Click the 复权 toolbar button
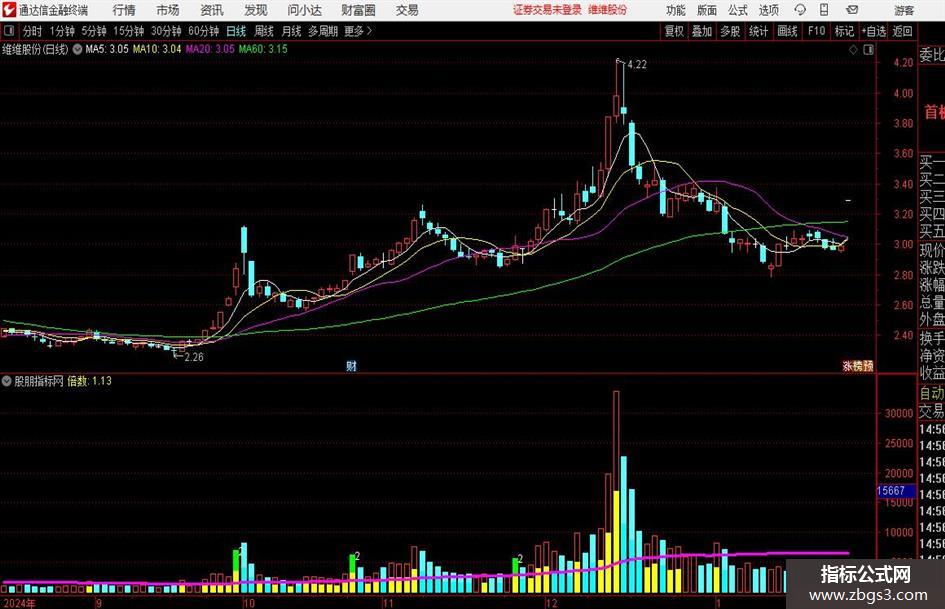This screenshot has height=609, width=945. [x=674, y=31]
